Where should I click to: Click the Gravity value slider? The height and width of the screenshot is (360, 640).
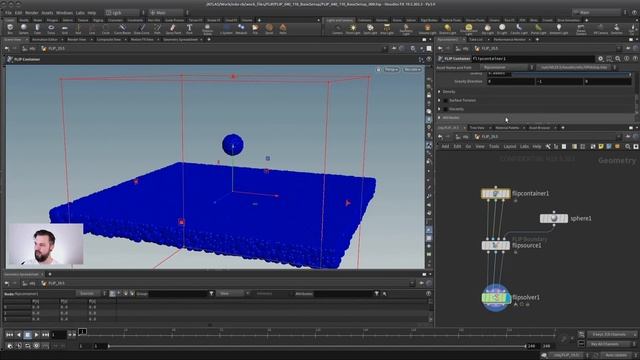tap(571, 74)
